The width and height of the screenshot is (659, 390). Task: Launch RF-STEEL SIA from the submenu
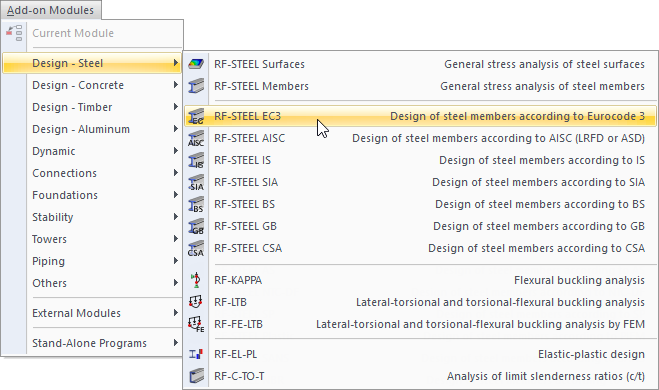pos(420,182)
